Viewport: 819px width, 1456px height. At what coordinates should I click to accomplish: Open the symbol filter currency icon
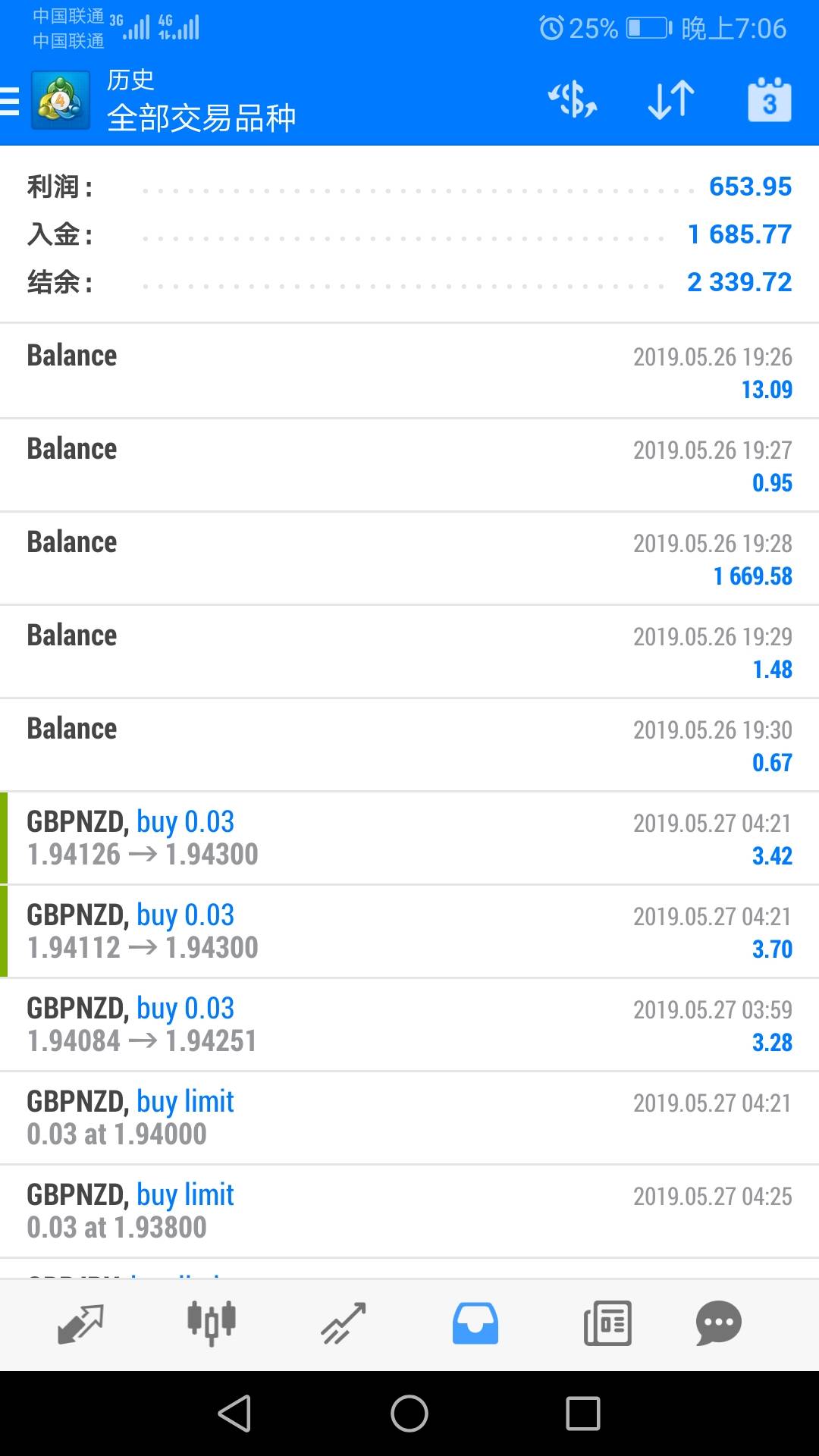pos(573,100)
